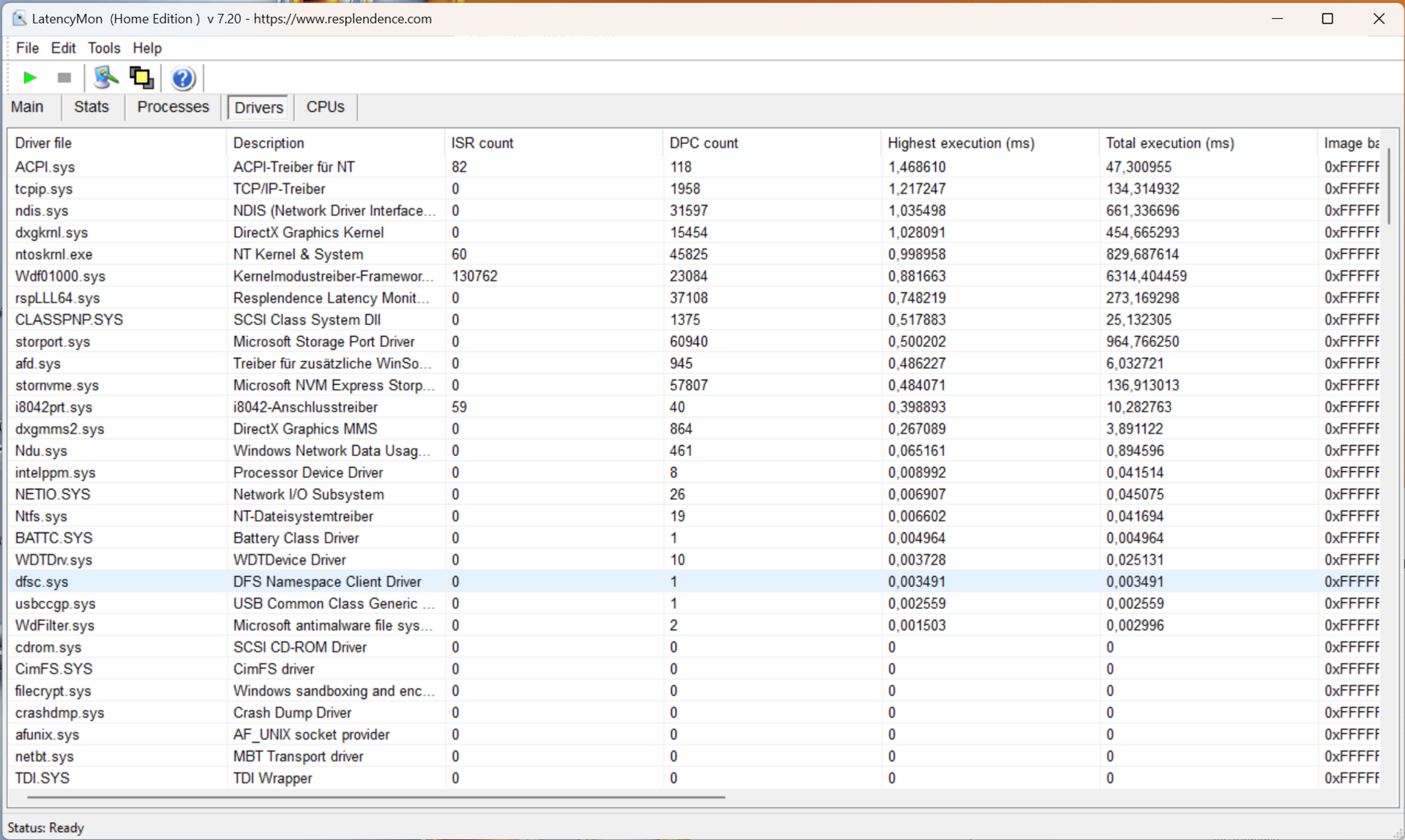The image size is (1405, 840).
Task: Click the vertical scrollbar thumb in the driver list
Action: (1388, 187)
